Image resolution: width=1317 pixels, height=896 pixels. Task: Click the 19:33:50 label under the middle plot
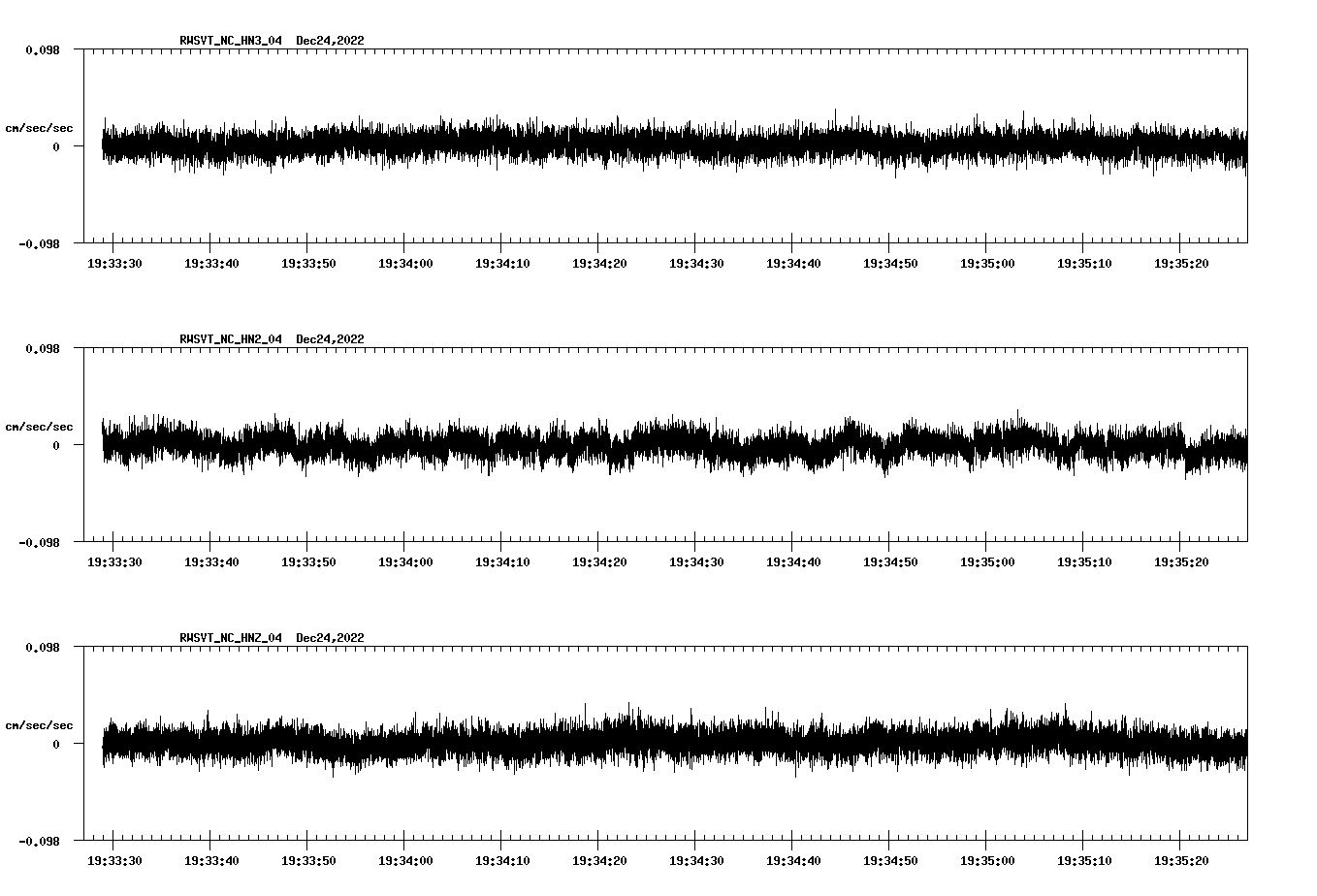308,560
